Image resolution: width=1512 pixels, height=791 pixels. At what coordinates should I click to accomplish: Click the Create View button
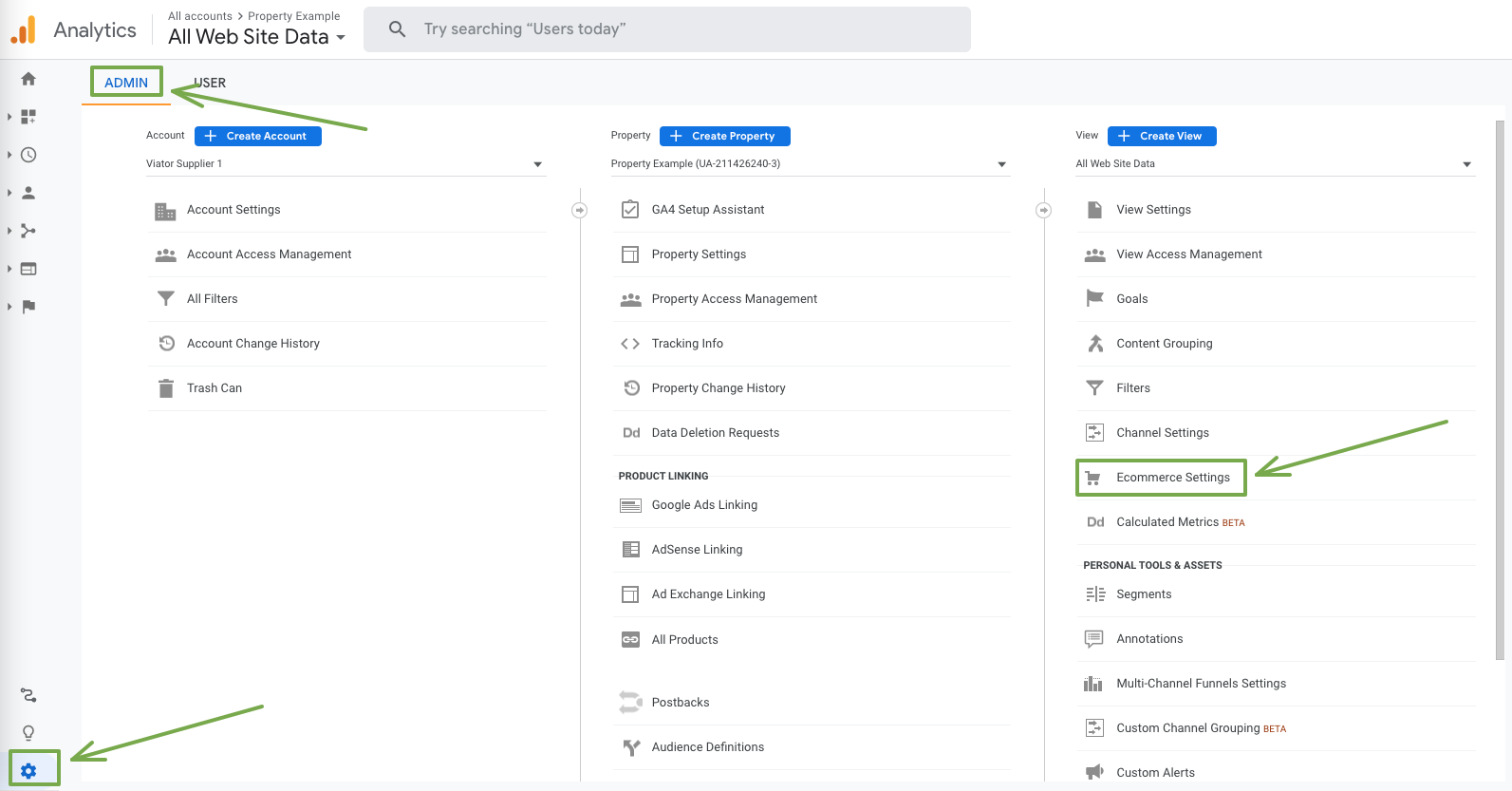tap(1162, 136)
